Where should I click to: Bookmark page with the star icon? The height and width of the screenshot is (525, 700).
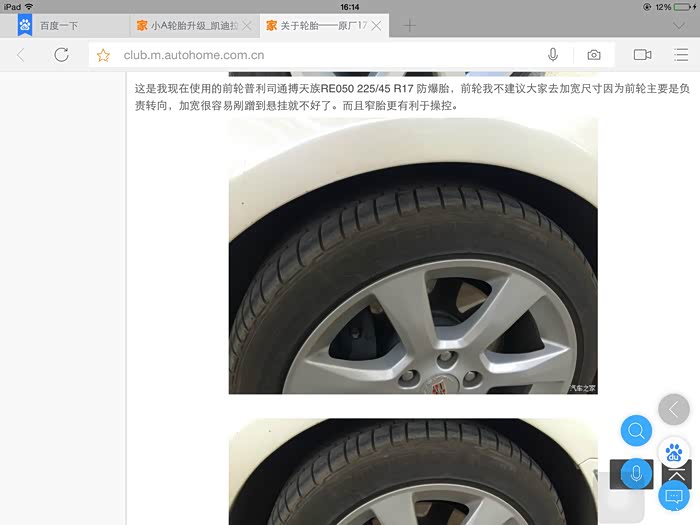point(103,55)
